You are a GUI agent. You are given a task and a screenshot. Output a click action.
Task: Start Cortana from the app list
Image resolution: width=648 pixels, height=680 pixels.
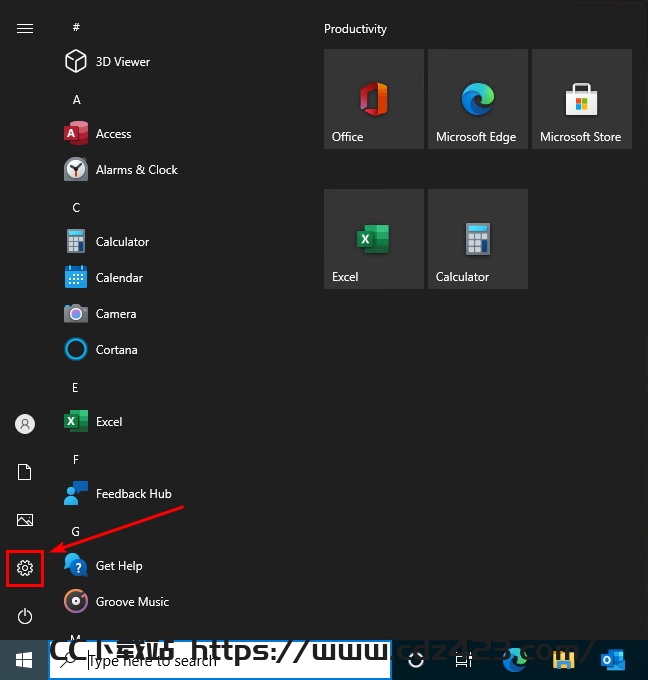[101, 350]
